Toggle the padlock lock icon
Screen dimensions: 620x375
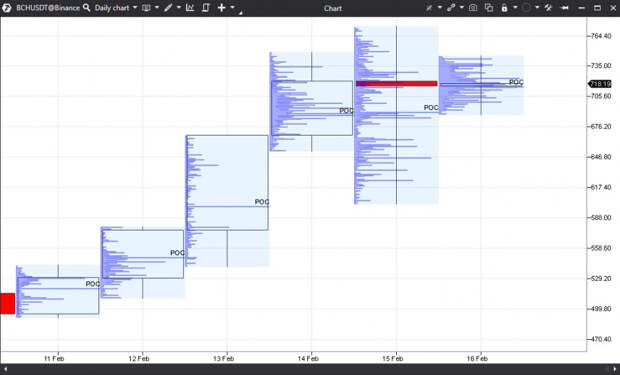pos(505,8)
